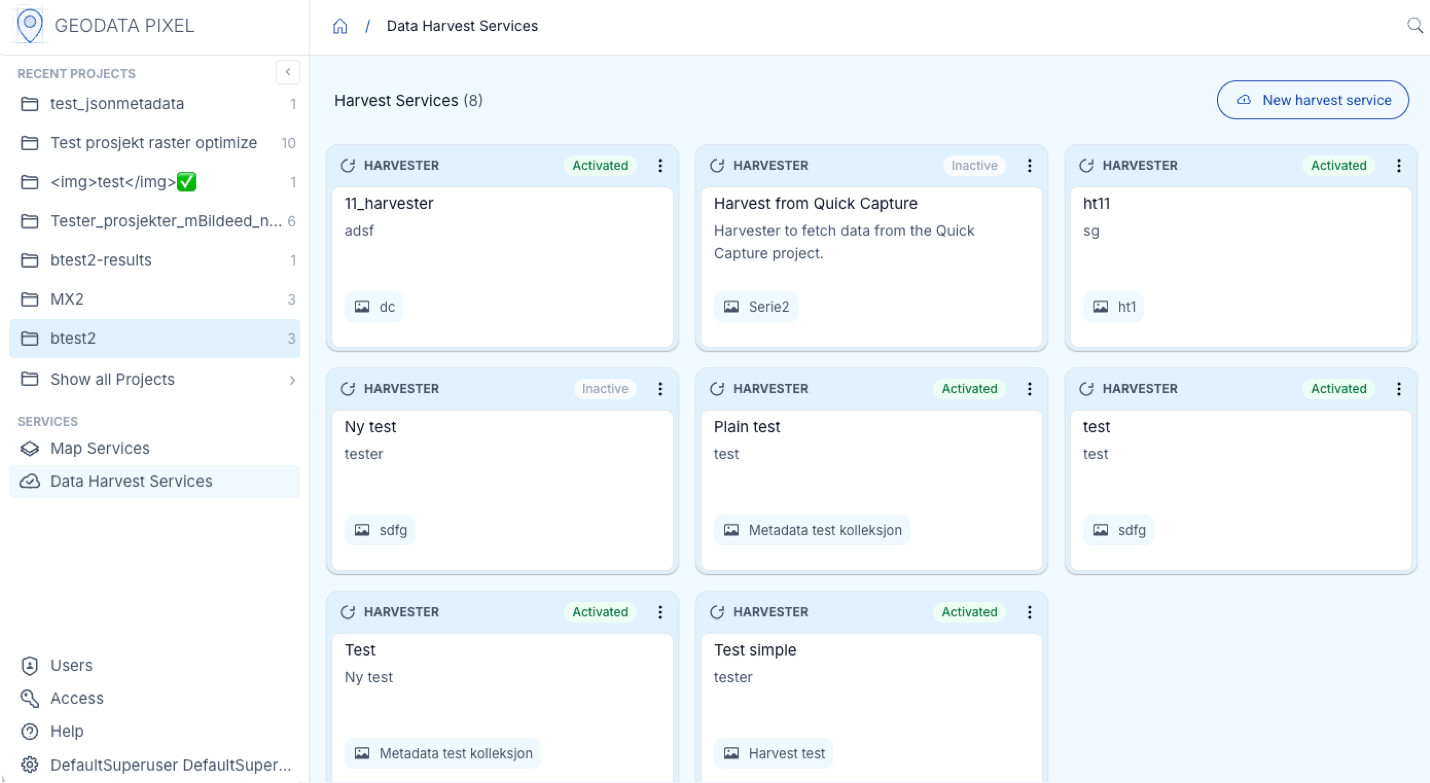This screenshot has width=1430, height=783.
Task: Click Activated status badge on 11_harvester
Action: coord(600,166)
